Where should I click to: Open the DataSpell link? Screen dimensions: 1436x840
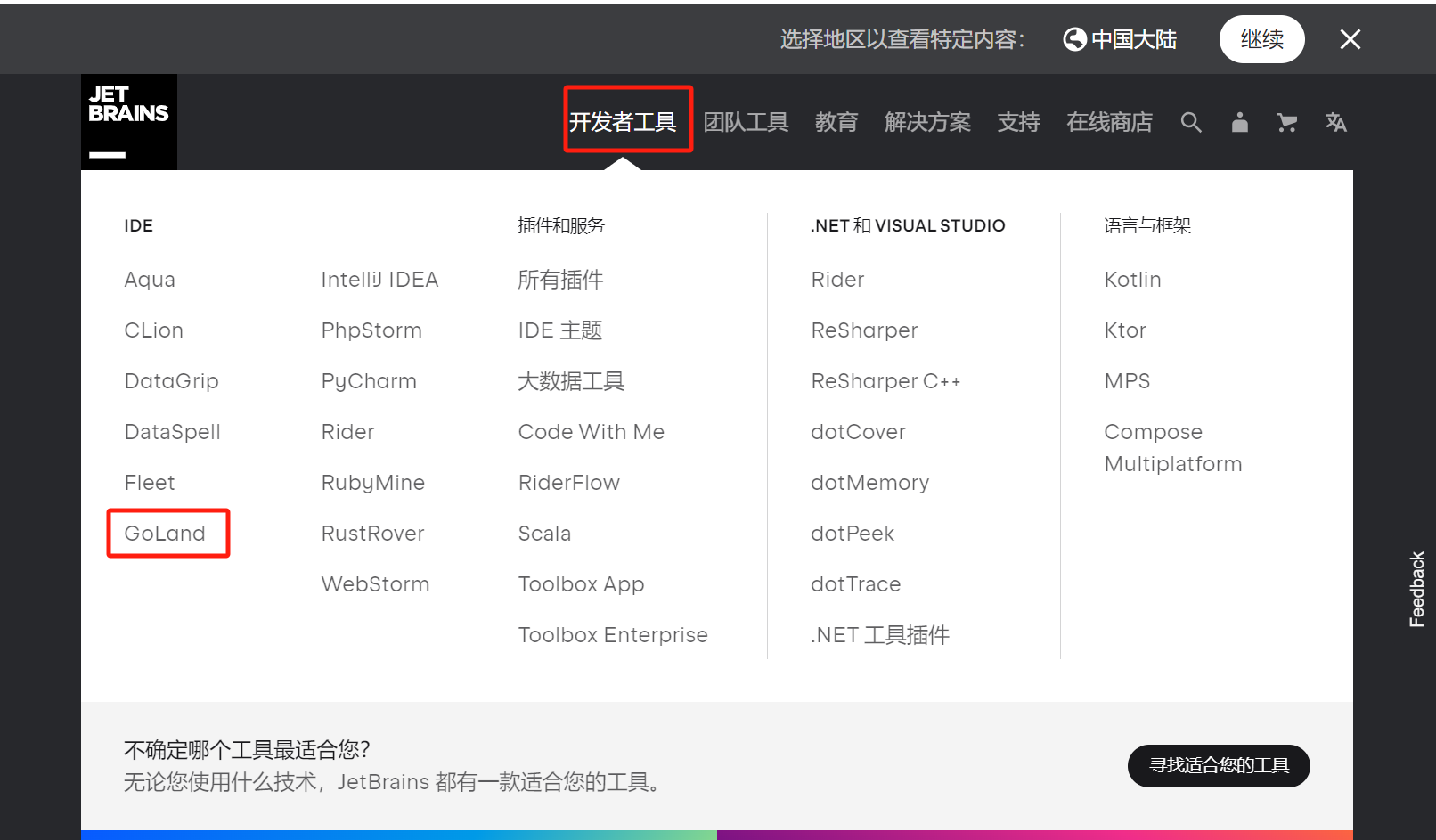(172, 432)
